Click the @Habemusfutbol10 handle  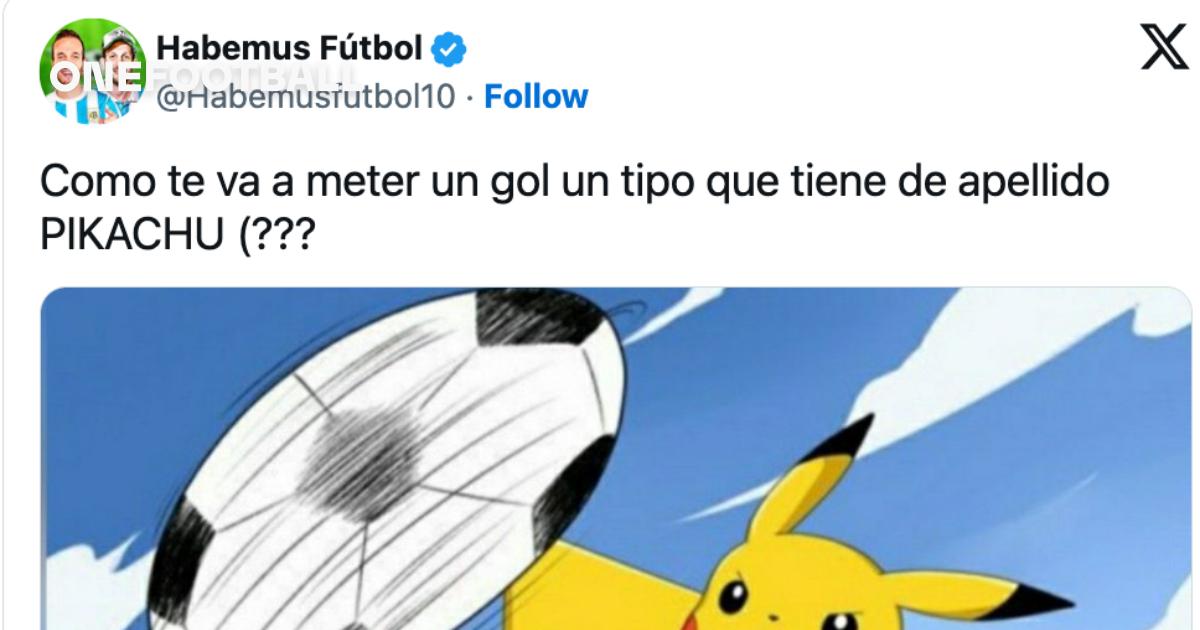(x=307, y=97)
